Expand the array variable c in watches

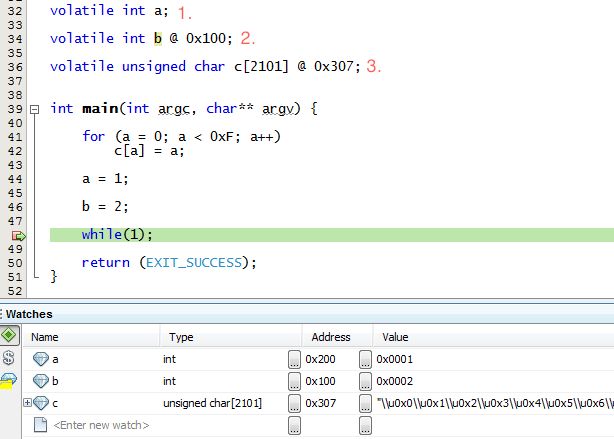27,403
